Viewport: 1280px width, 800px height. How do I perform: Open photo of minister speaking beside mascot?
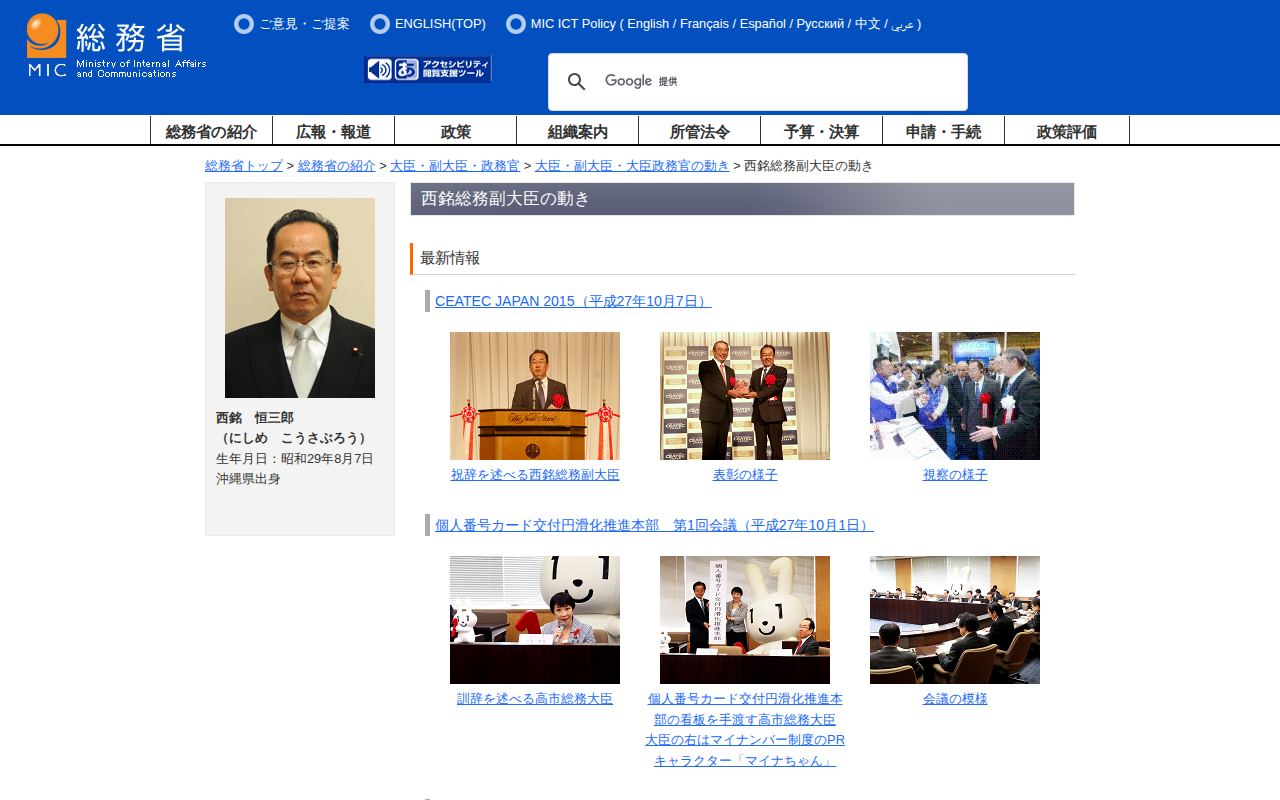(535, 620)
